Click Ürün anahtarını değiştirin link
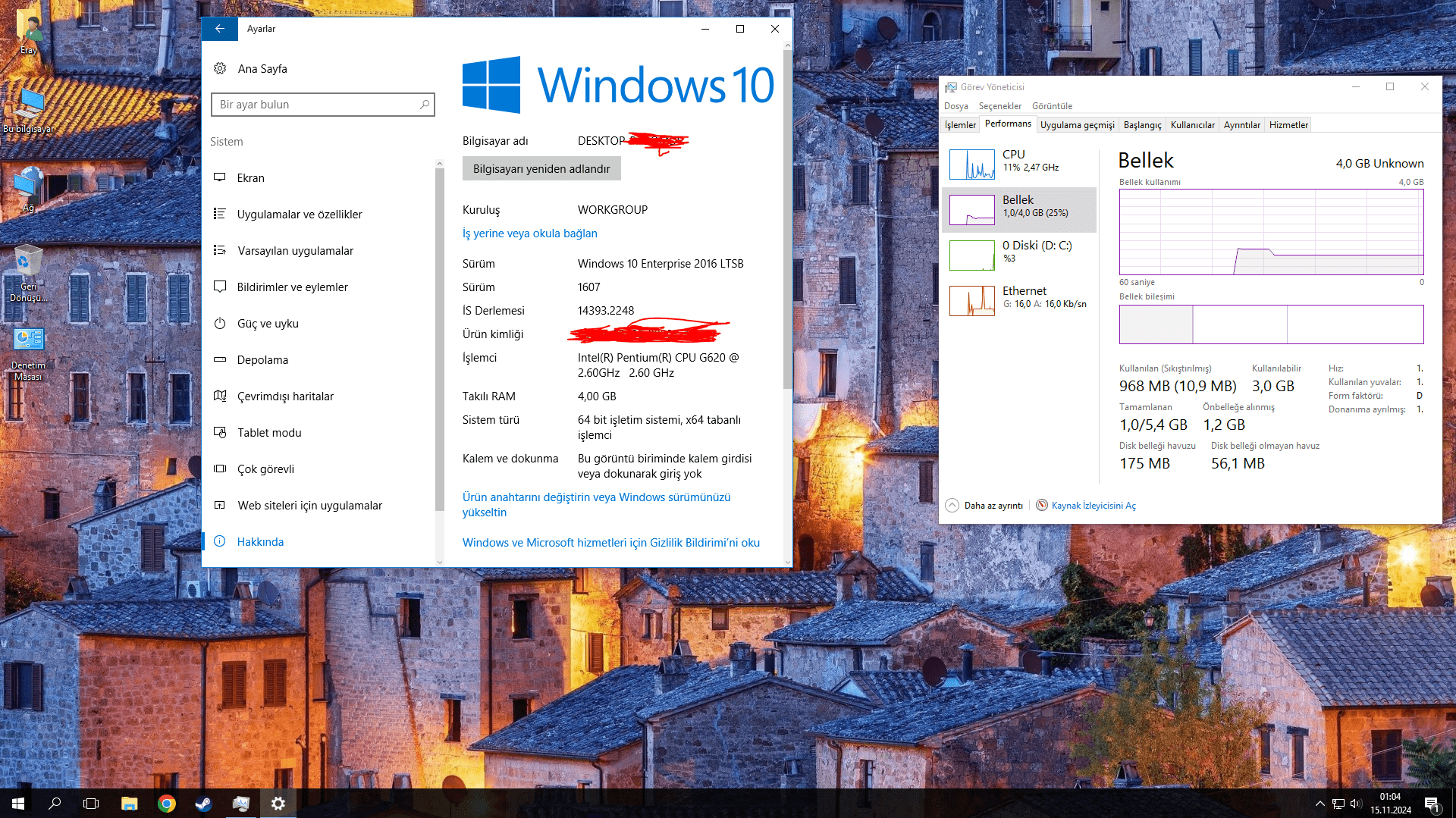 tap(596, 505)
